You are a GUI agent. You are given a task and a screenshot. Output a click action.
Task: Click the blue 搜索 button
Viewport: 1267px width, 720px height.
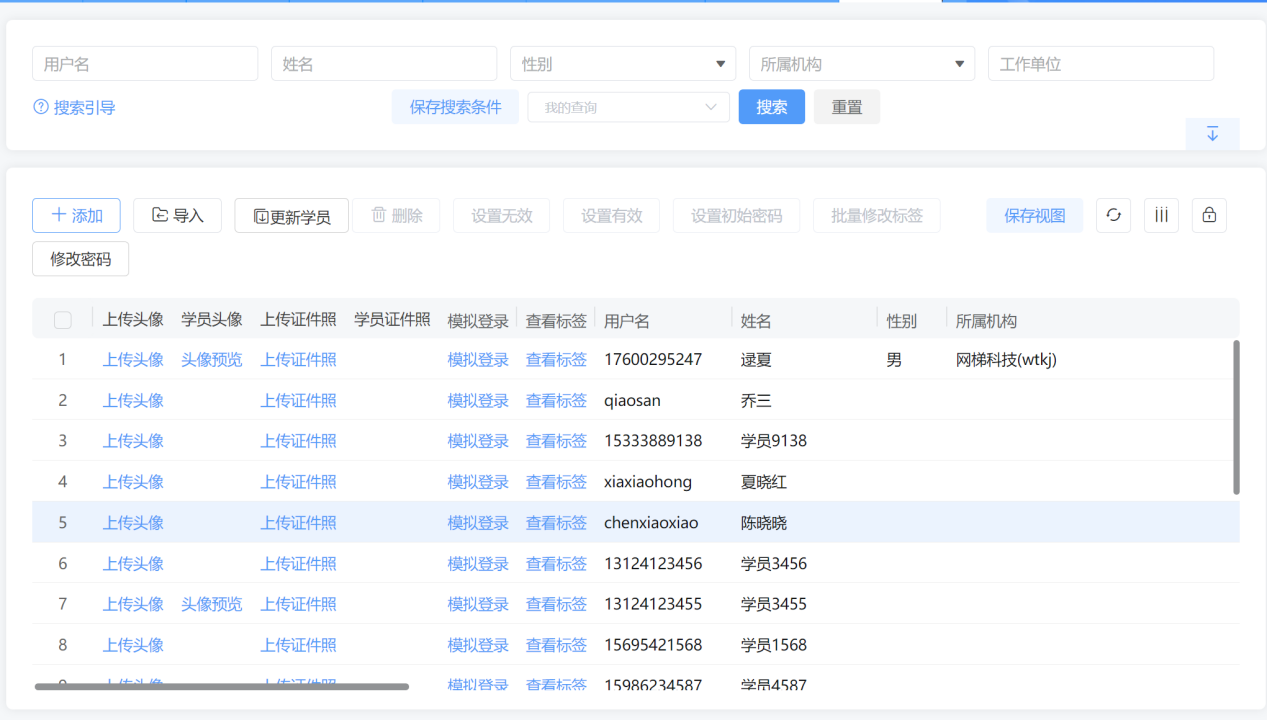772,107
